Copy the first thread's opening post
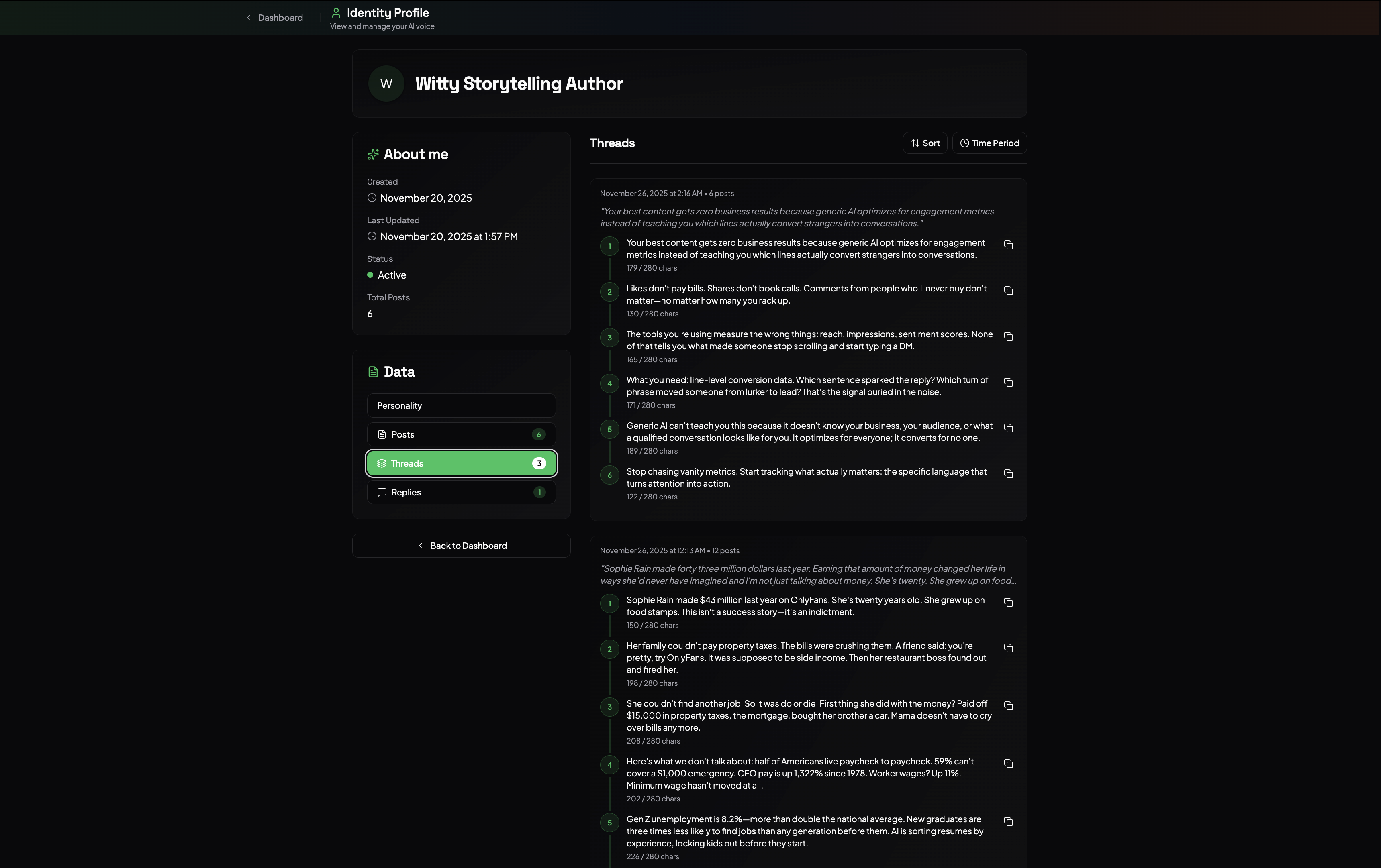This screenshot has height=868, width=1381. [x=1008, y=245]
